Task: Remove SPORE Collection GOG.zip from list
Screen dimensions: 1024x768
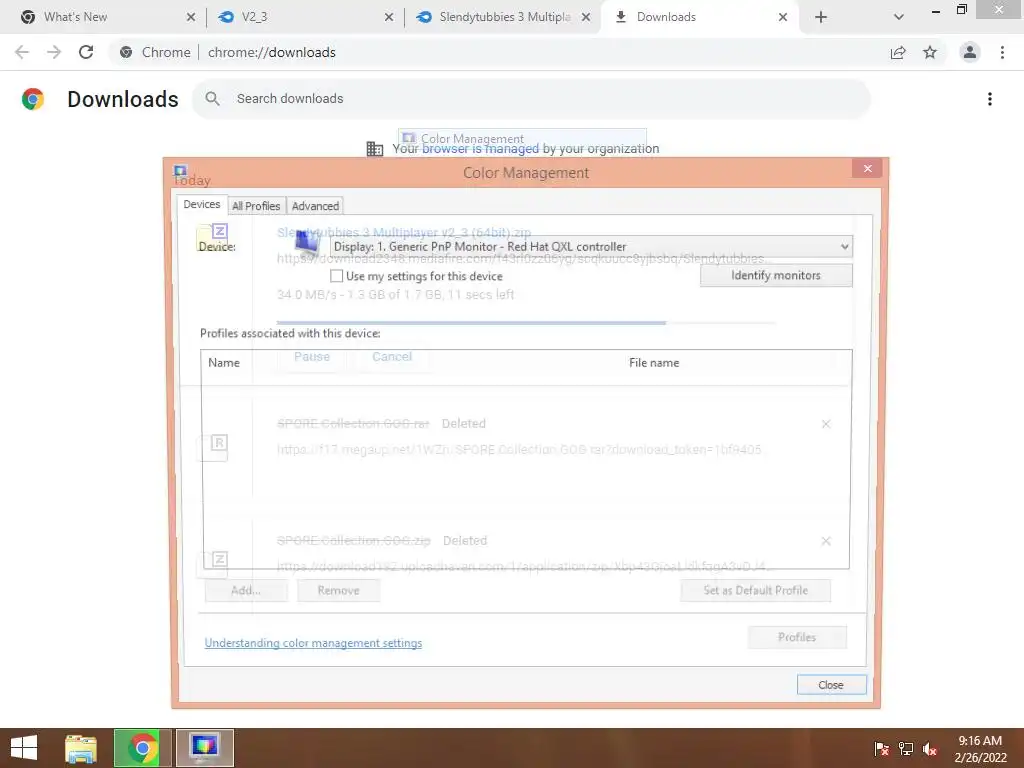Action: pyautogui.click(x=826, y=541)
